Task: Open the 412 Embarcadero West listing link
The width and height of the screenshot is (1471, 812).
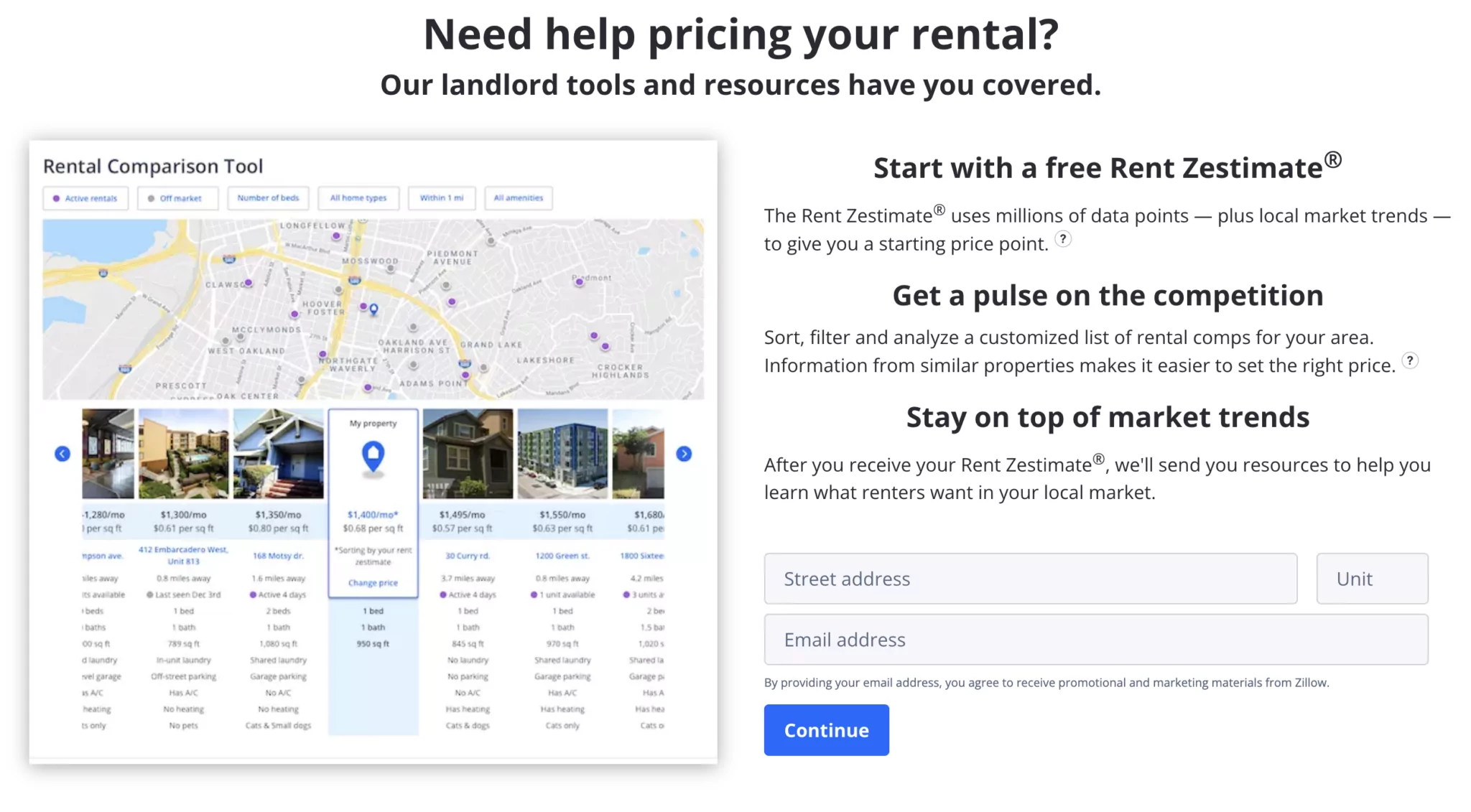Action: pyautogui.click(x=183, y=555)
